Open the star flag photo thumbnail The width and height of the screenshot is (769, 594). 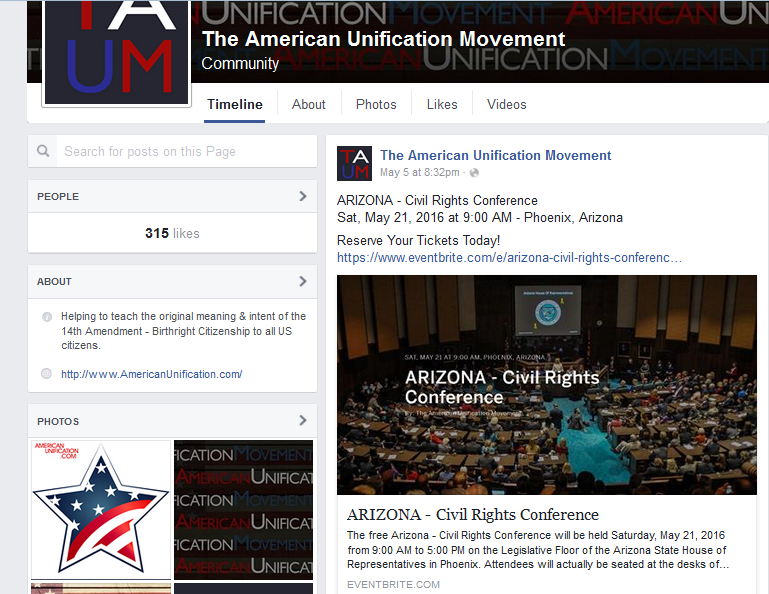[101, 509]
